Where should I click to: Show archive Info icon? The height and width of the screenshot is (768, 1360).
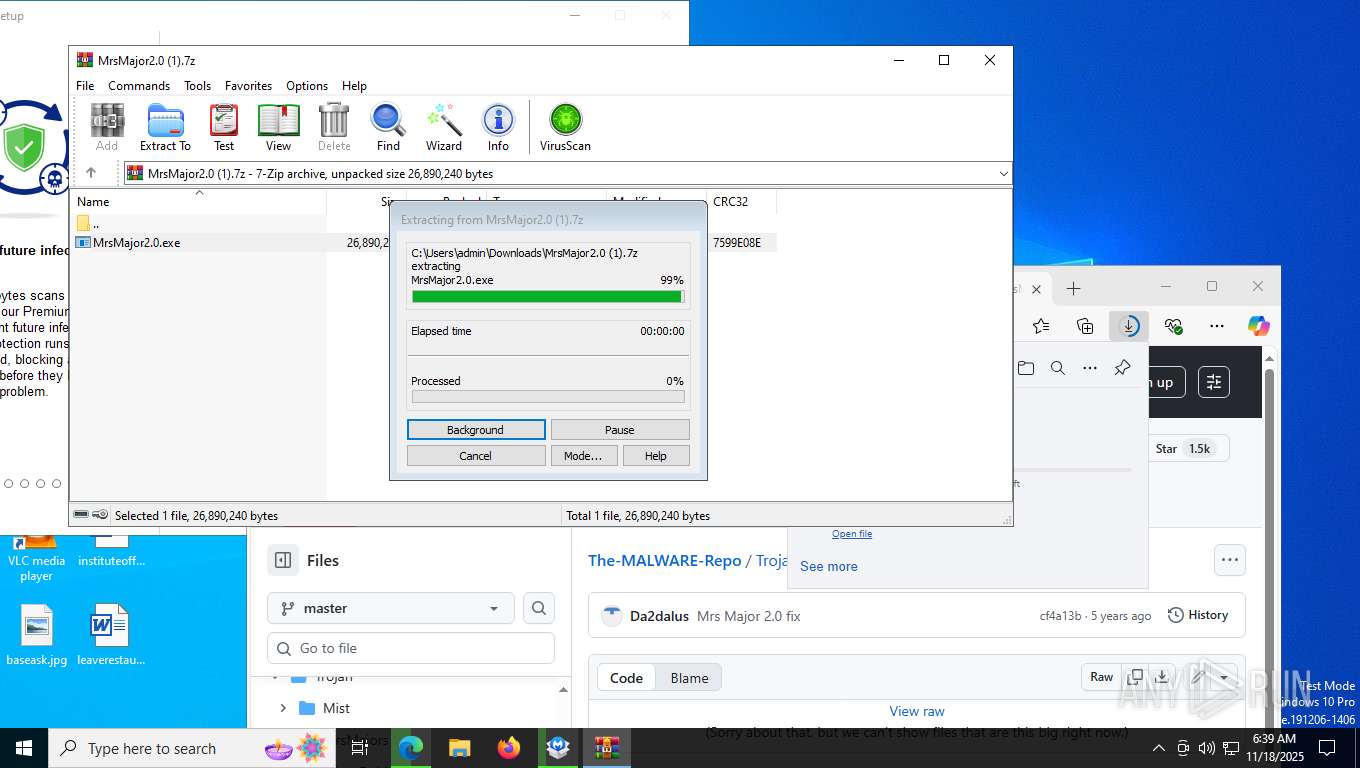coord(498,127)
